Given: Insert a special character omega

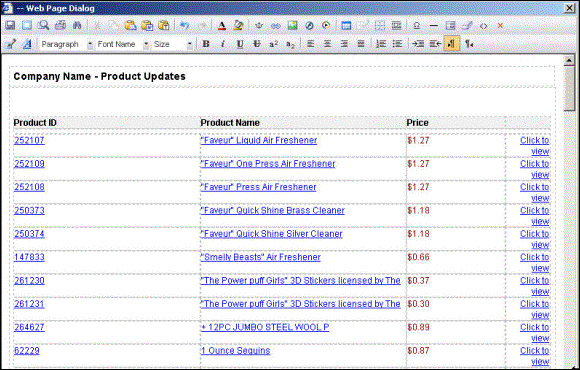Looking at the screenshot, I should click(x=417, y=26).
